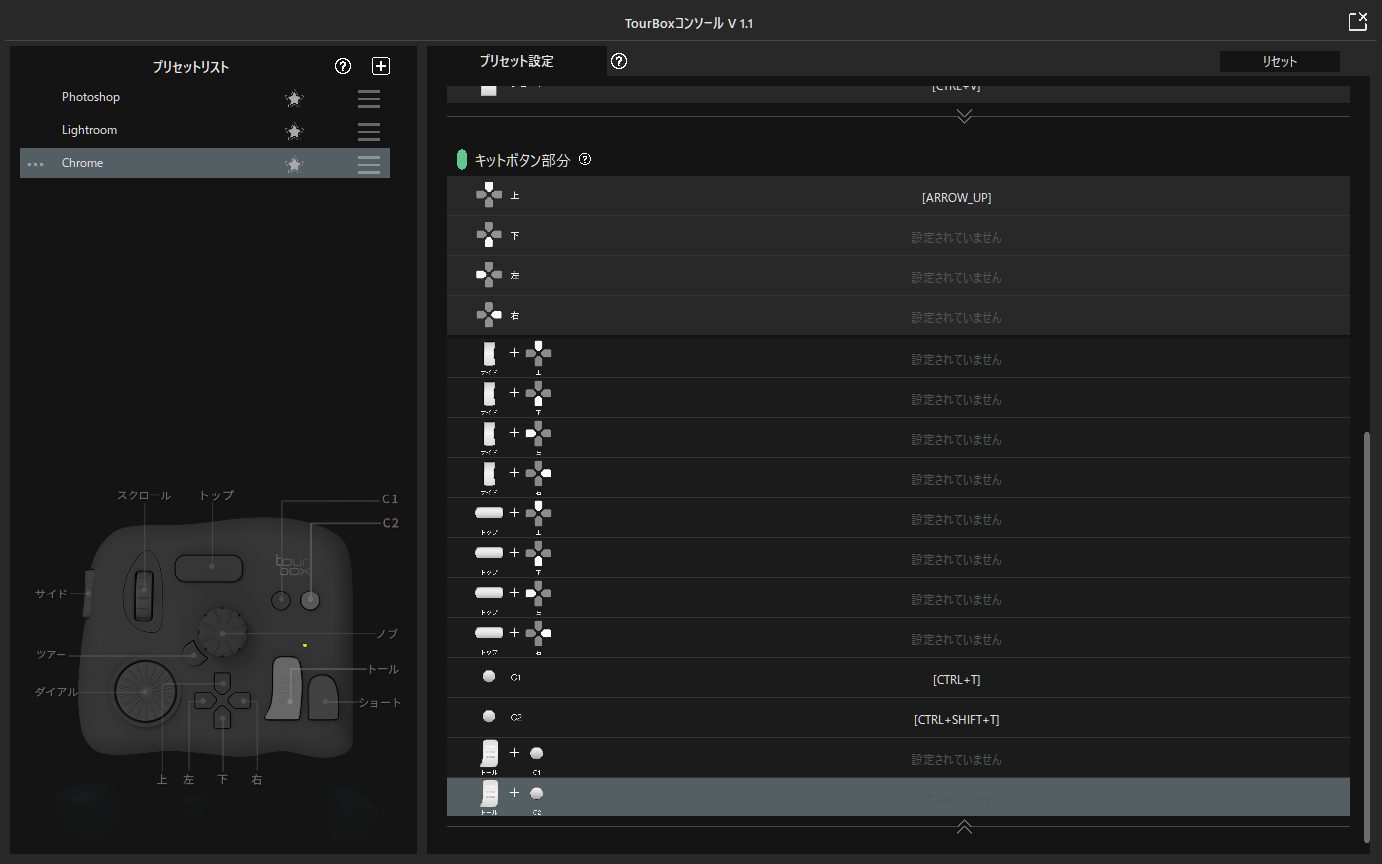Collapse section with double chevron up

(964, 826)
